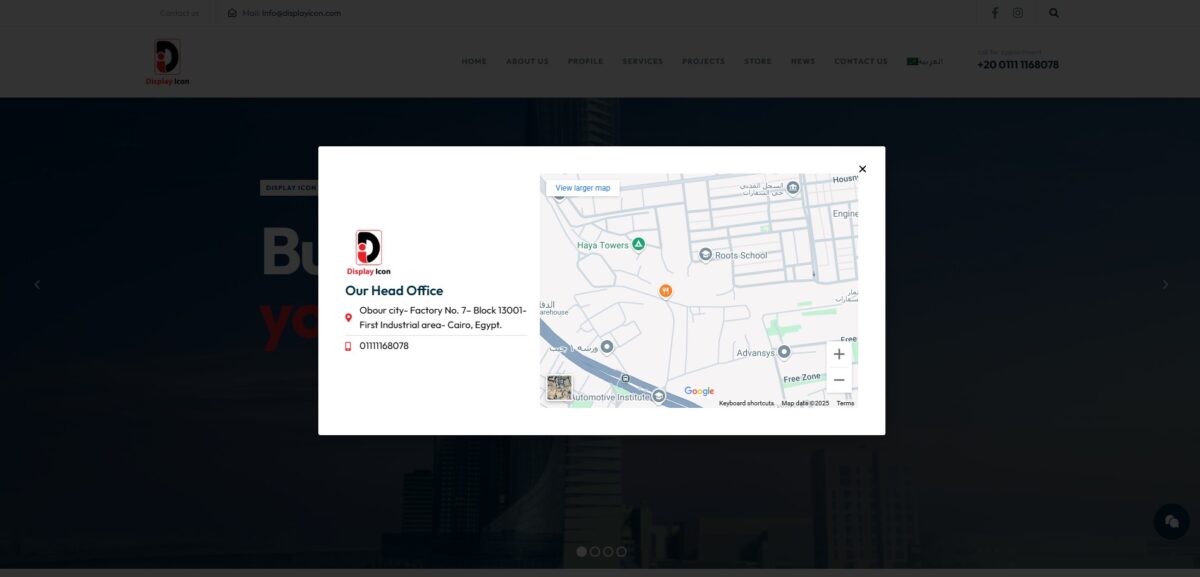Open the Projects menu item

pos(703,61)
